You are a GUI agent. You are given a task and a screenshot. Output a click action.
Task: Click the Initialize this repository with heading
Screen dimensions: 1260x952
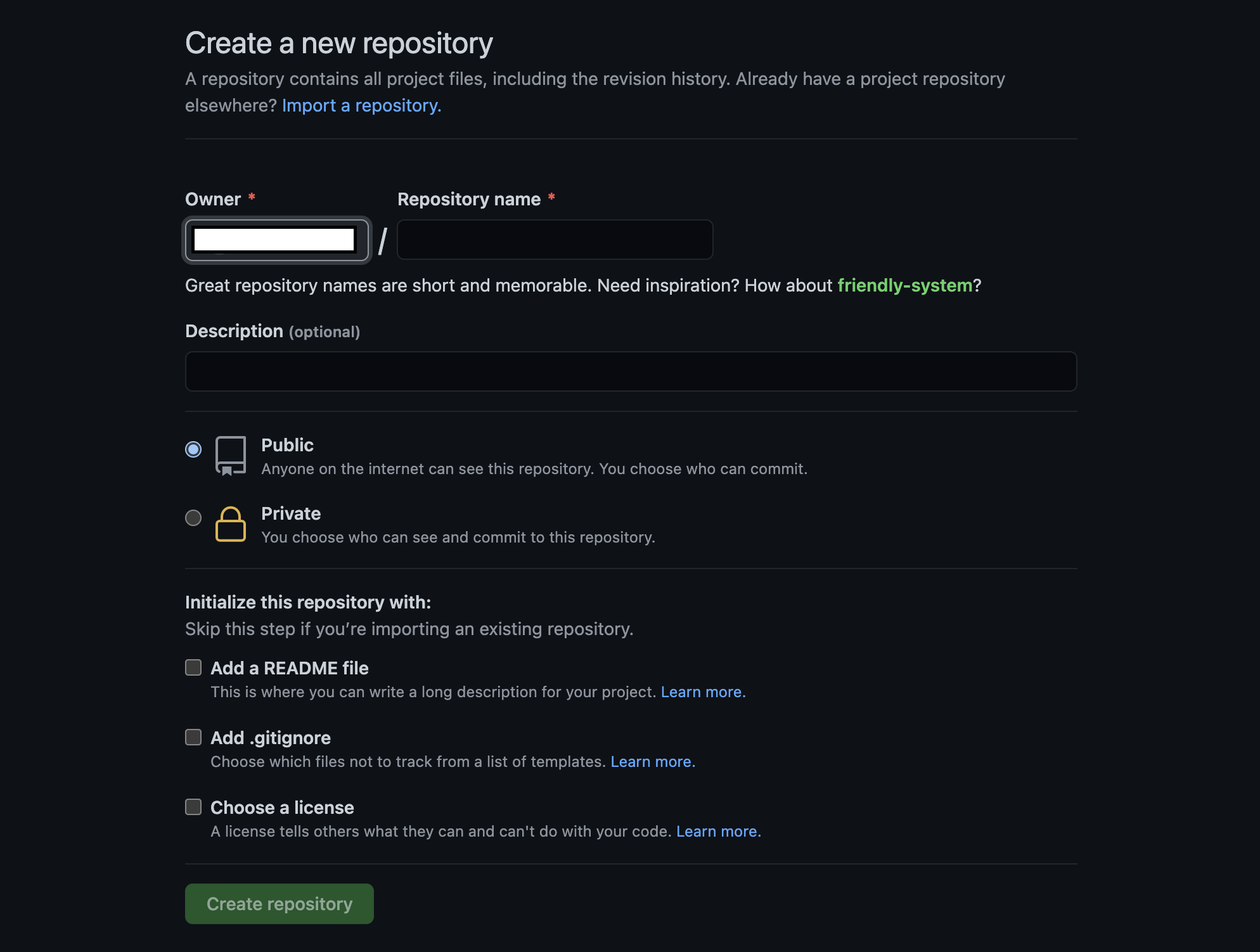coord(308,602)
